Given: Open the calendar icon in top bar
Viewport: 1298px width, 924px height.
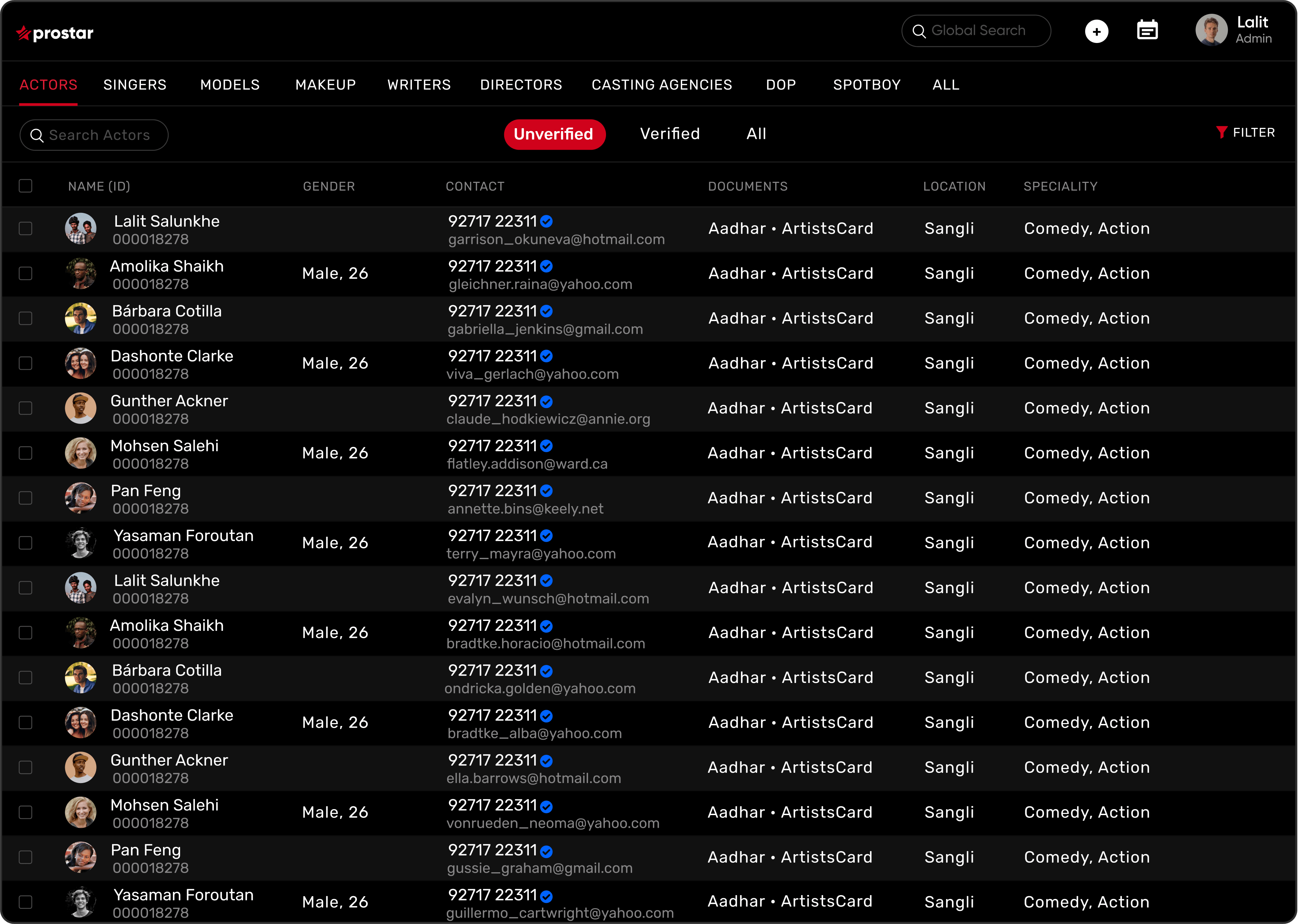Looking at the screenshot, I should click(1147, 30).
